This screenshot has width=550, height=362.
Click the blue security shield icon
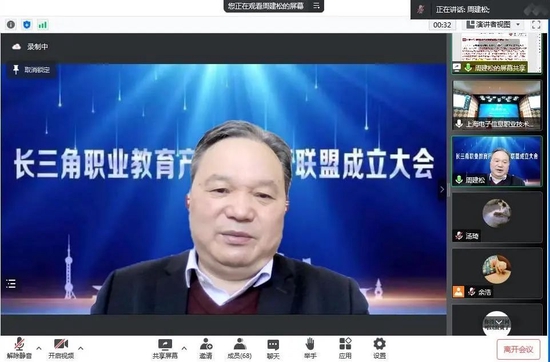(x=27, y=25)
